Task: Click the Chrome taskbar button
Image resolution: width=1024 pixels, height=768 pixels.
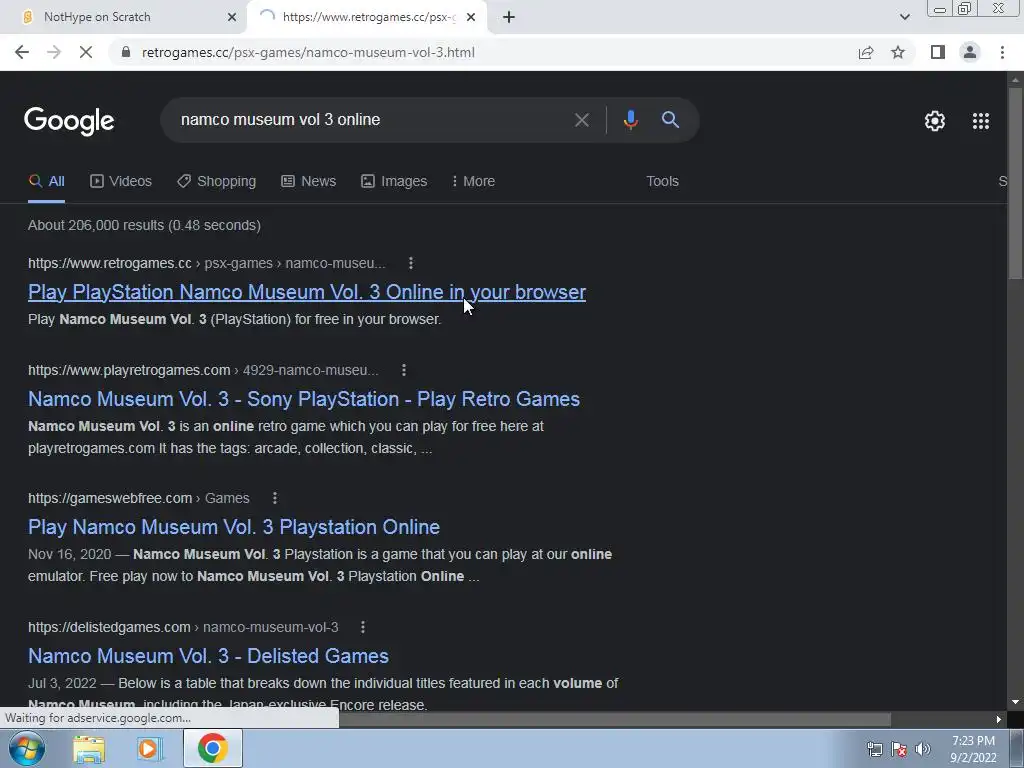Action: (212, 748)
